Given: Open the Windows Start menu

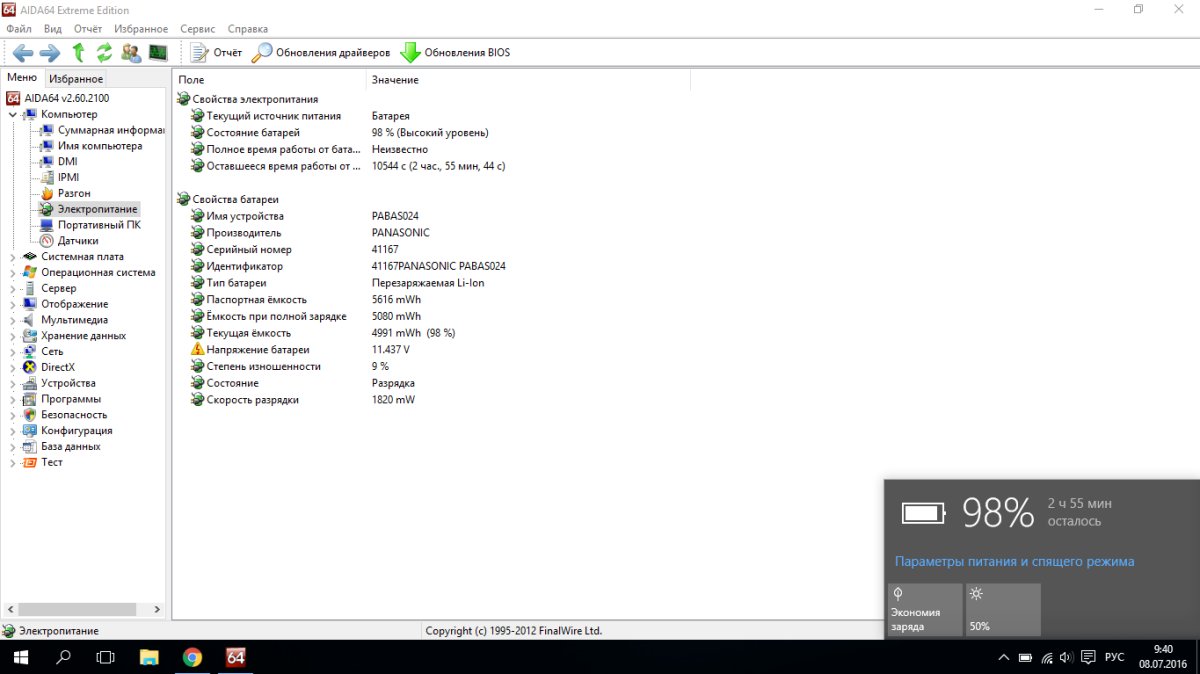Looking at the screenshot, I should point(20,657).
